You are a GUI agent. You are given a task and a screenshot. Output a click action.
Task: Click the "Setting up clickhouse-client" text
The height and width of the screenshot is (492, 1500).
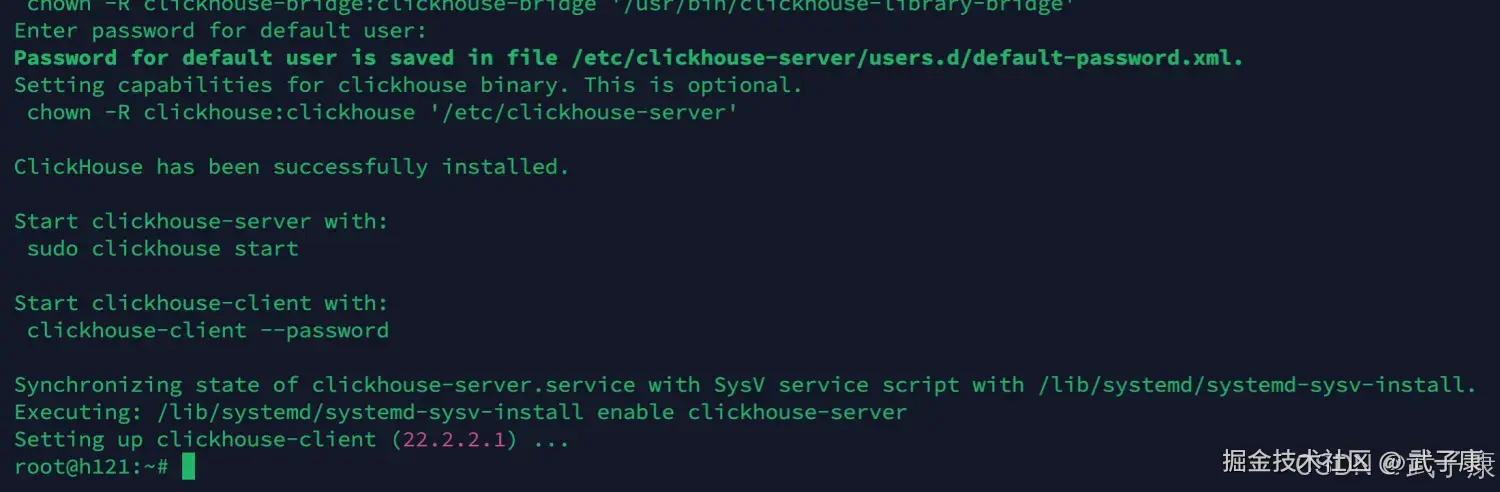pyautogui.click(x=195, y=440)
